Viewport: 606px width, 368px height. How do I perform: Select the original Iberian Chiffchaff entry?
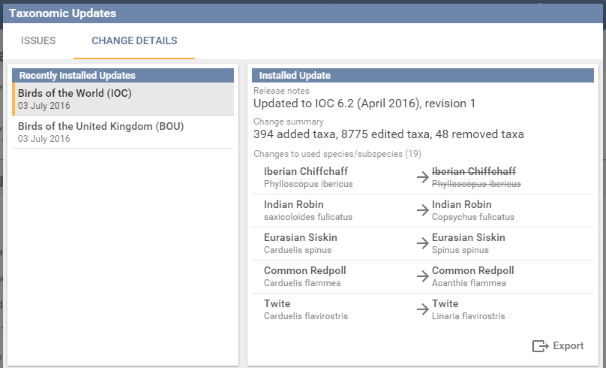click(x=308, y=177)
